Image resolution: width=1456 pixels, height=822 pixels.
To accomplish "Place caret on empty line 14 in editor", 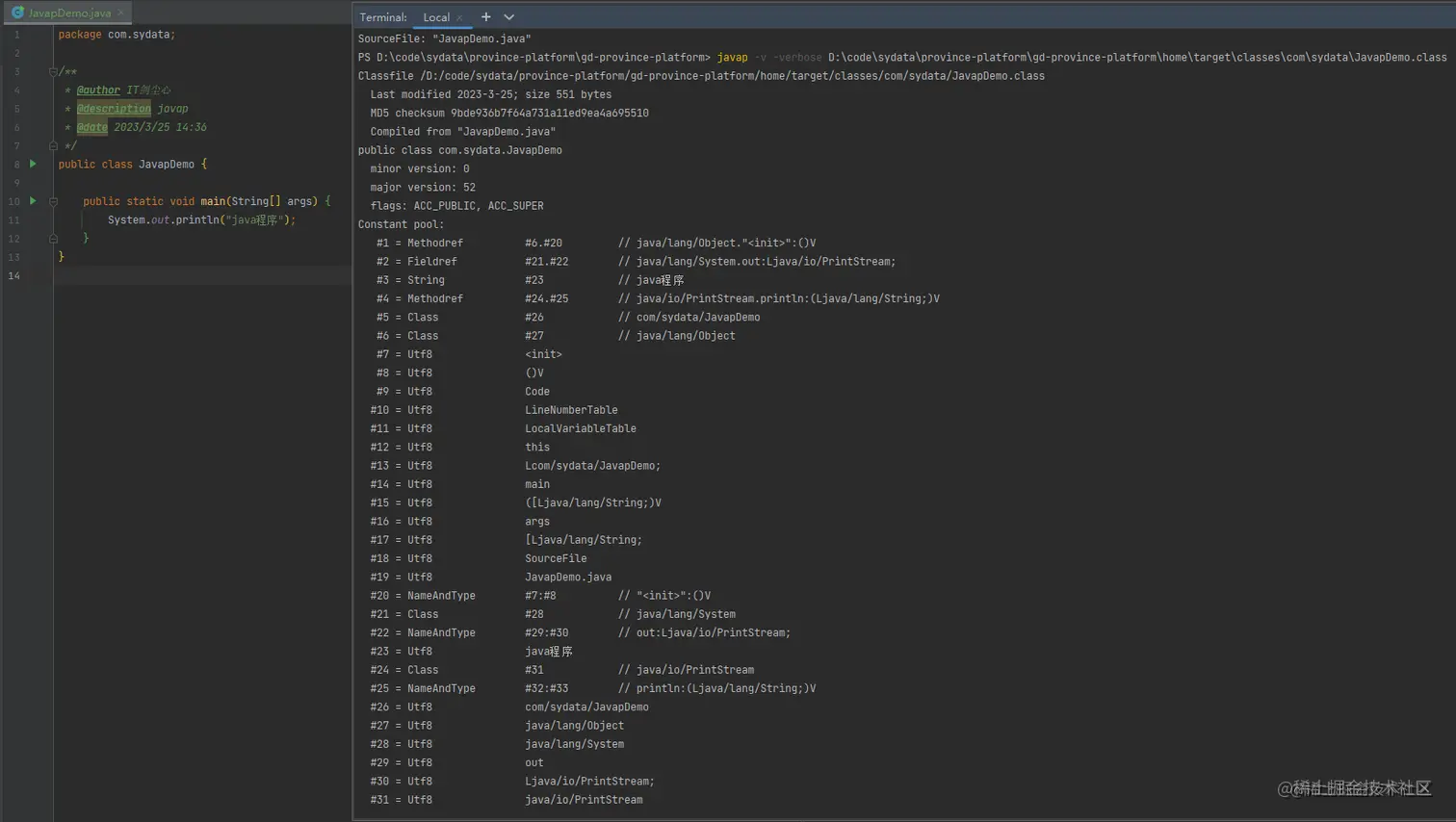I will tap(202, 275).
